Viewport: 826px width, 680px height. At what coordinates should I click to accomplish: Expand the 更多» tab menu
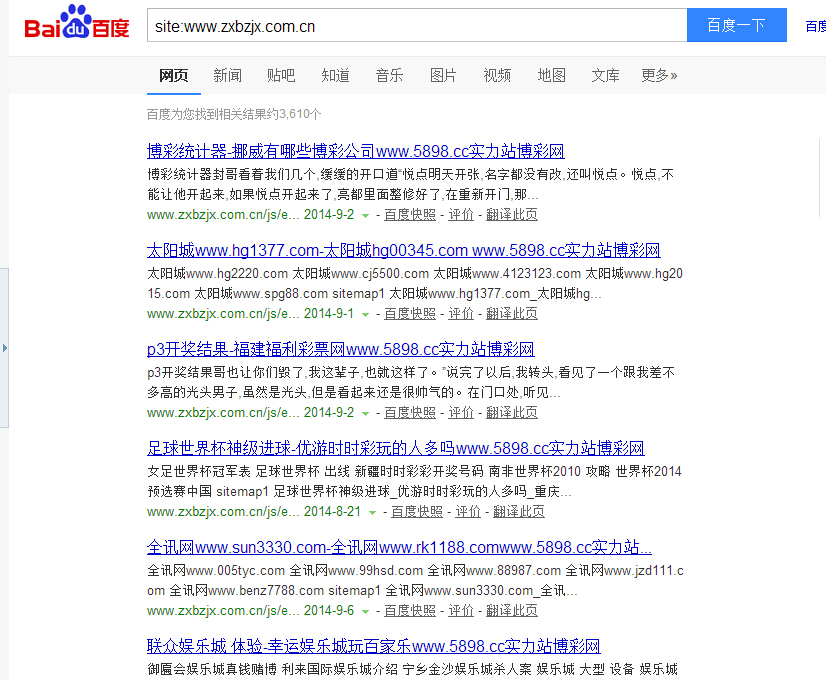tap(659, 76)
